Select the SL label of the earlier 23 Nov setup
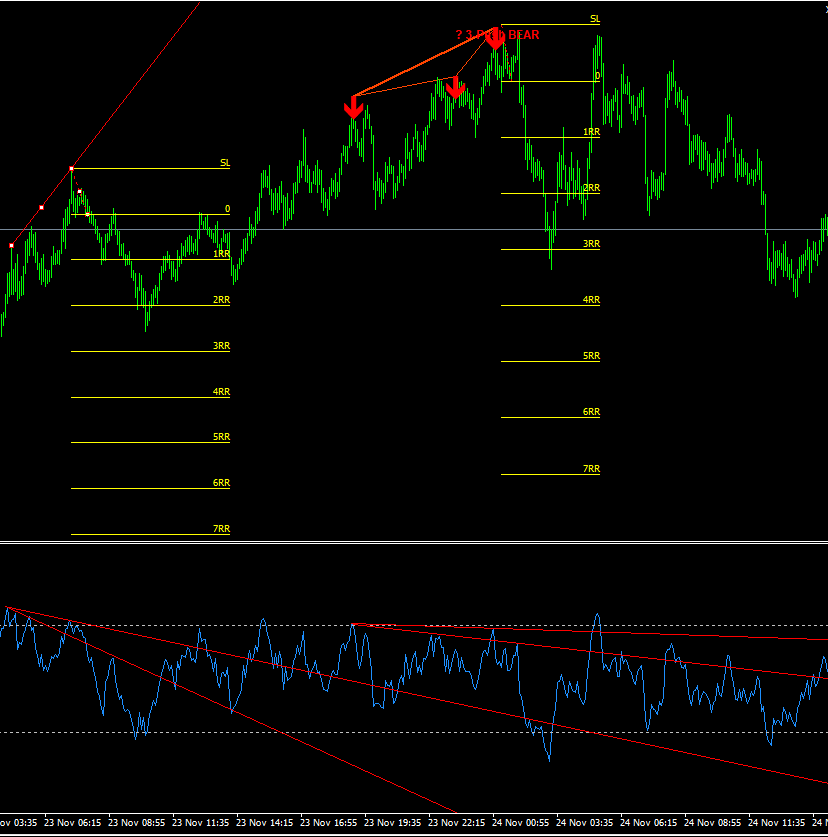Image resolution: width=828 pixels, height=837 pixels. [x=225, y=162]
